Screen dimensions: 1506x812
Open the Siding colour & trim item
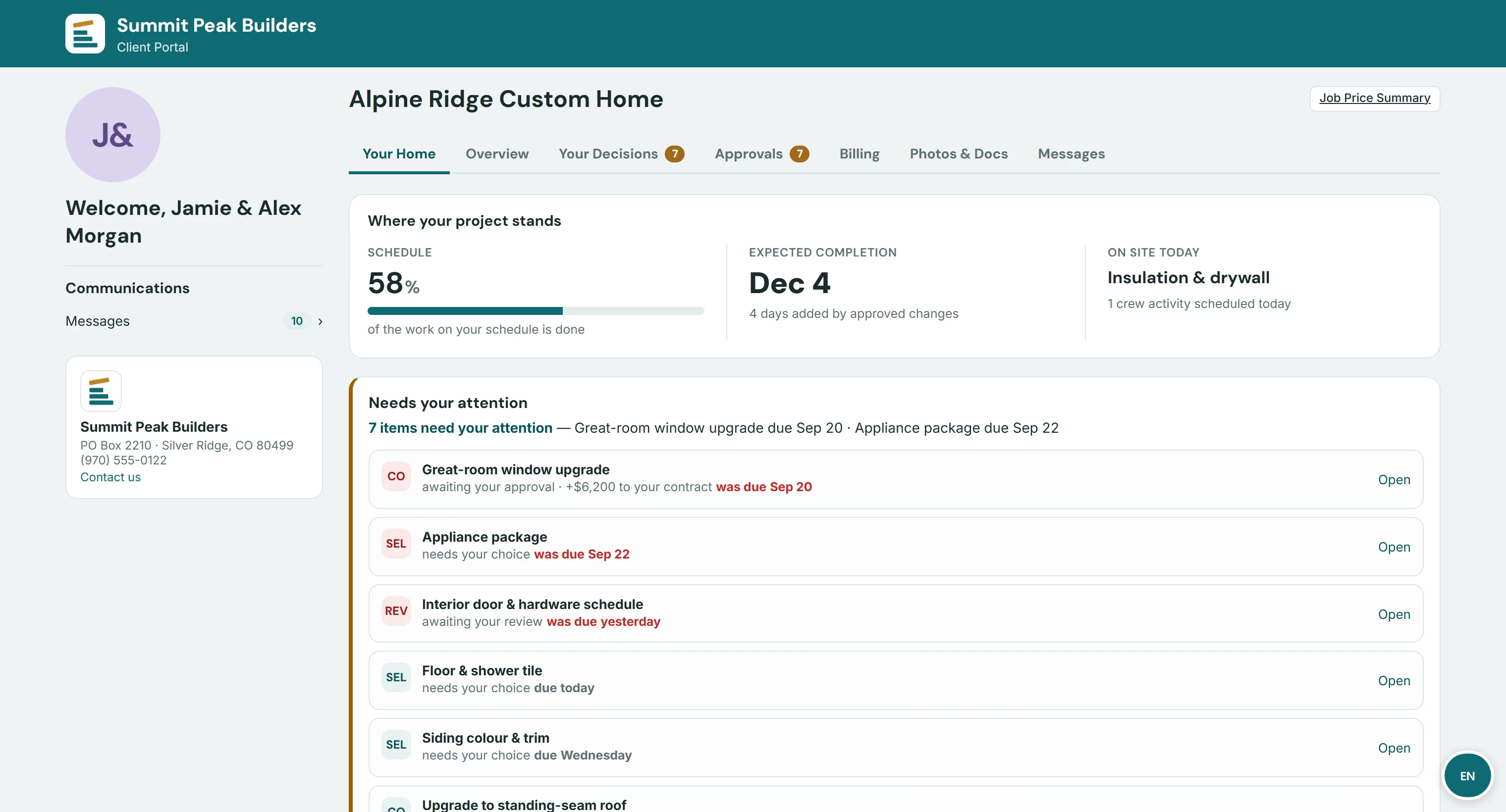coord(1394,748)
